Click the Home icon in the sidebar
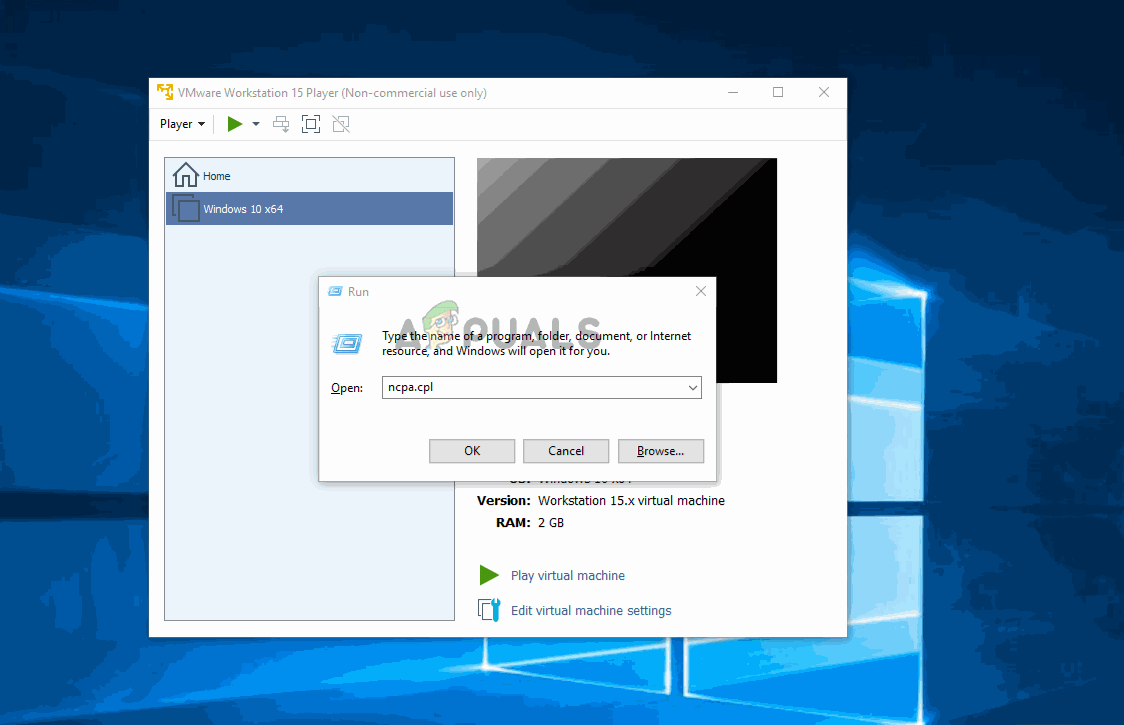This screenshot has width=1124, height=725. coord(186,174)
